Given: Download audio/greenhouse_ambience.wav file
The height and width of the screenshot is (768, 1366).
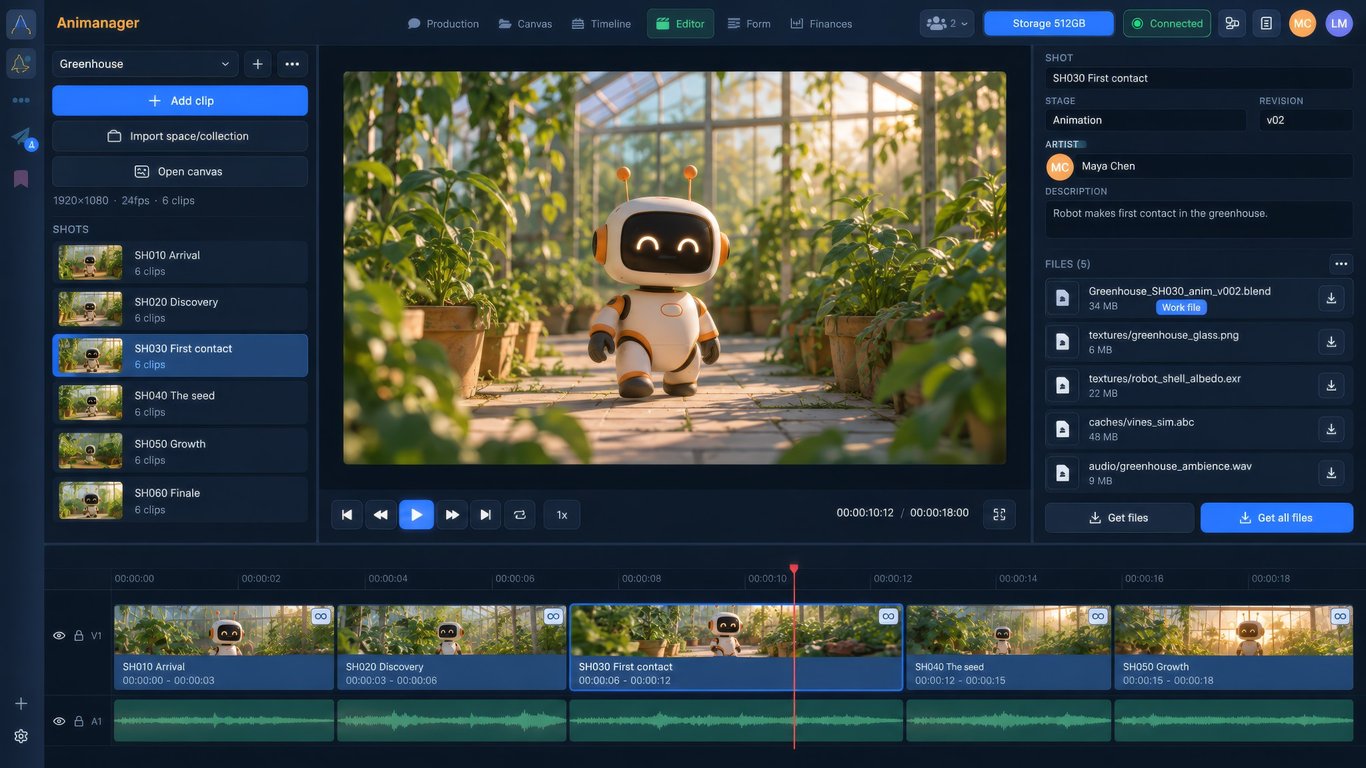Looking at the screenshot, I should coord(1331,473).
